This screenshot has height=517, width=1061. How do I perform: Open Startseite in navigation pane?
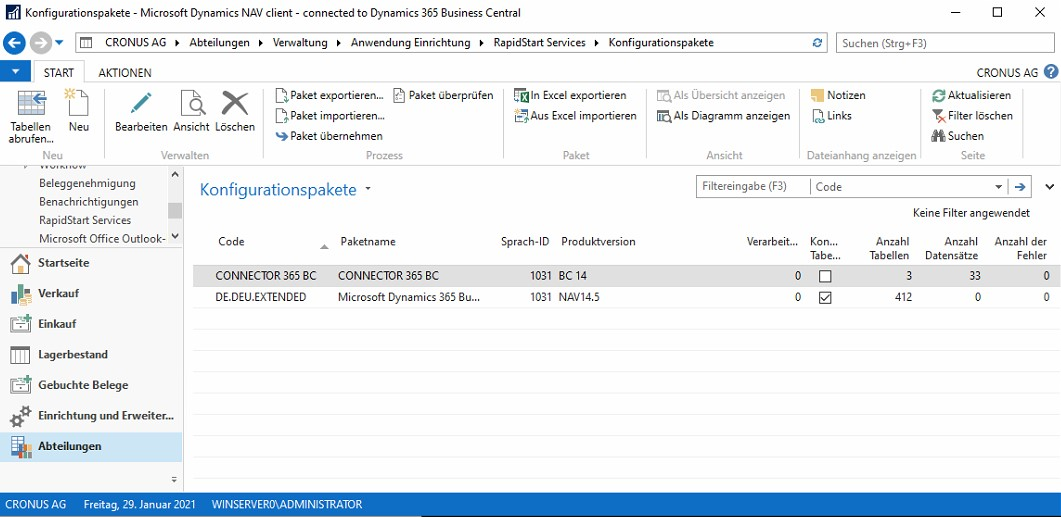click(x=91, y=263)
